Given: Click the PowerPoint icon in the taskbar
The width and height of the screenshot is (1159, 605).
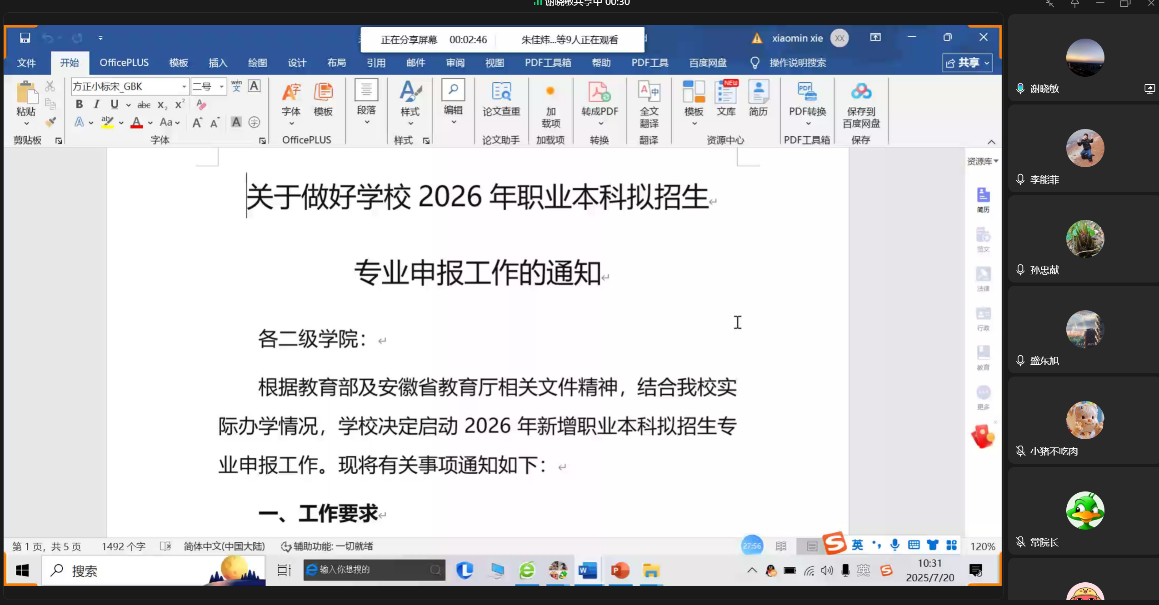Looking at the screenshot, I should 619,570.
